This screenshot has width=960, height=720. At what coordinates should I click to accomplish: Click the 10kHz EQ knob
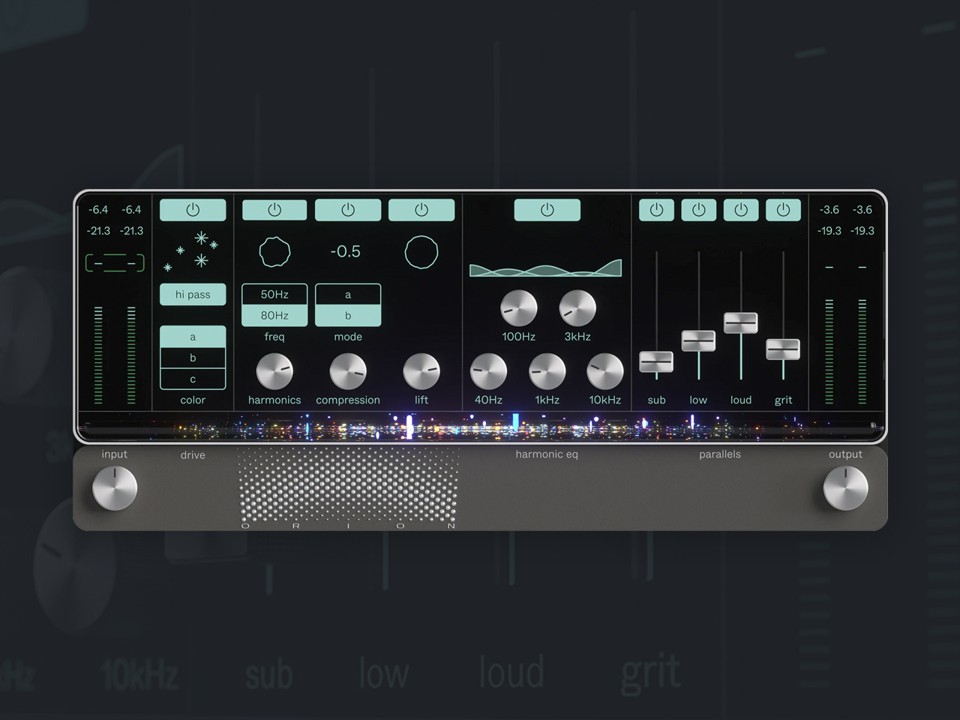(605, 371)
